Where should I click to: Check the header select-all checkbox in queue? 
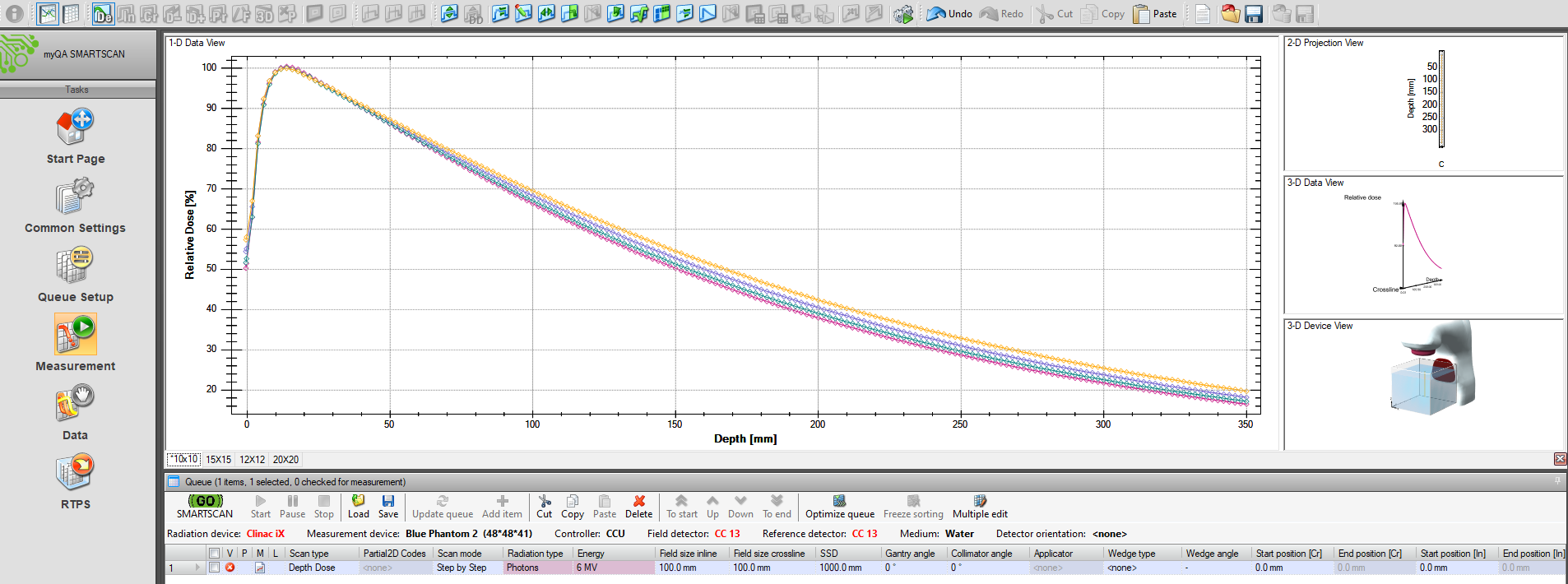[x=215, y=554]
